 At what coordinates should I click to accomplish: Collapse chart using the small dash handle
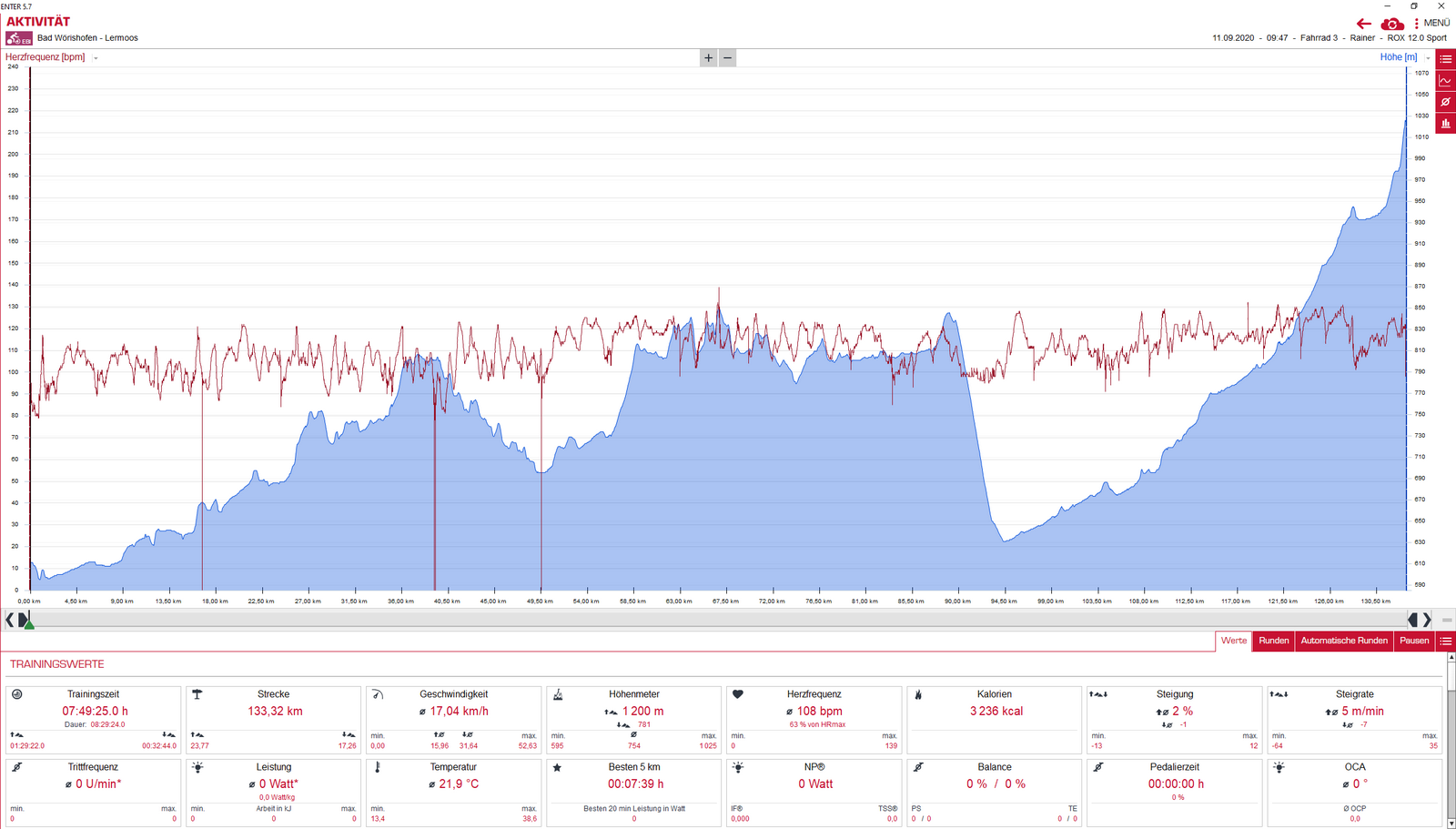tap(1447, 620)
